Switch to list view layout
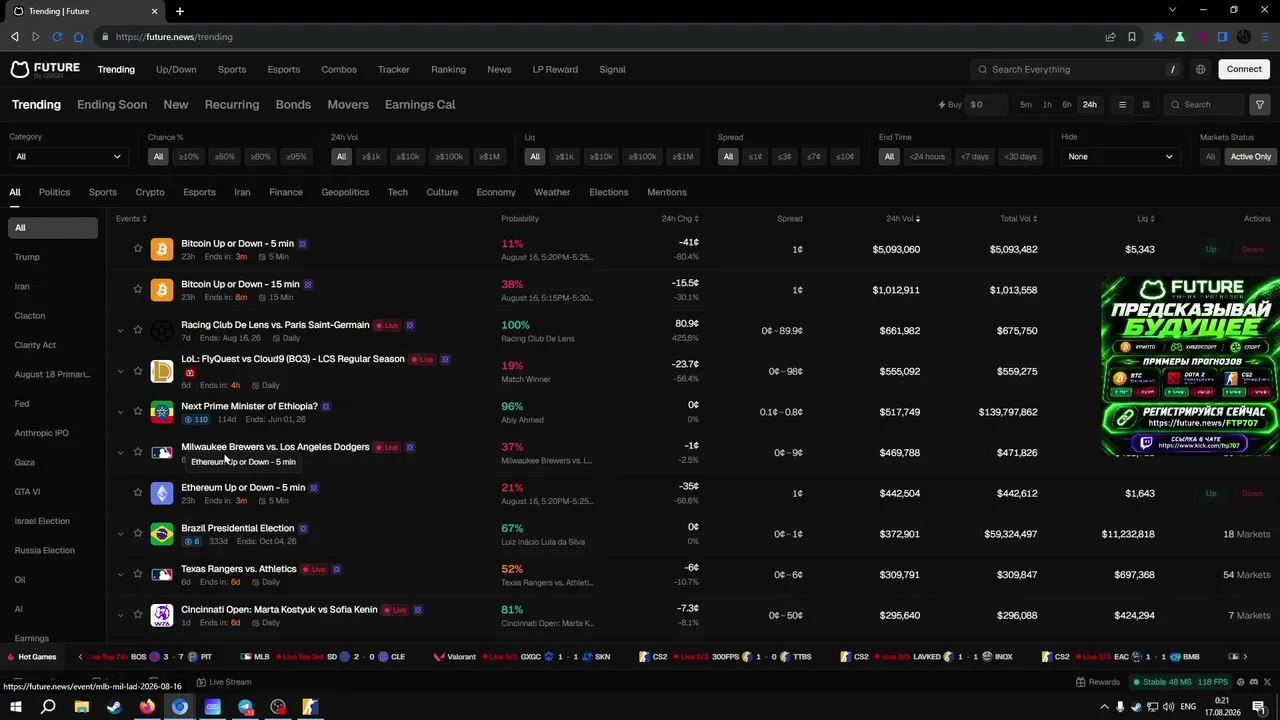This screenshot has width=1280, height=720. pyautogui.click(x=1123, y=105)
